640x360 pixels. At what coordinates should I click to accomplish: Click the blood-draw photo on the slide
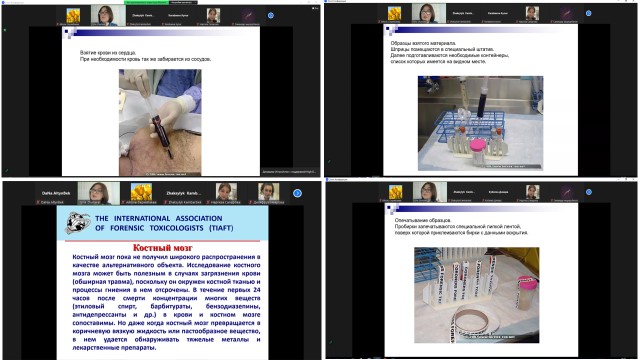click(x=160, y=122)
